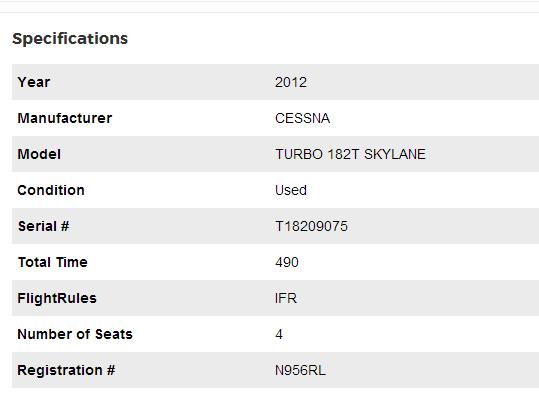Click the year value 2012
539x399 pixels.
[291, 82]
